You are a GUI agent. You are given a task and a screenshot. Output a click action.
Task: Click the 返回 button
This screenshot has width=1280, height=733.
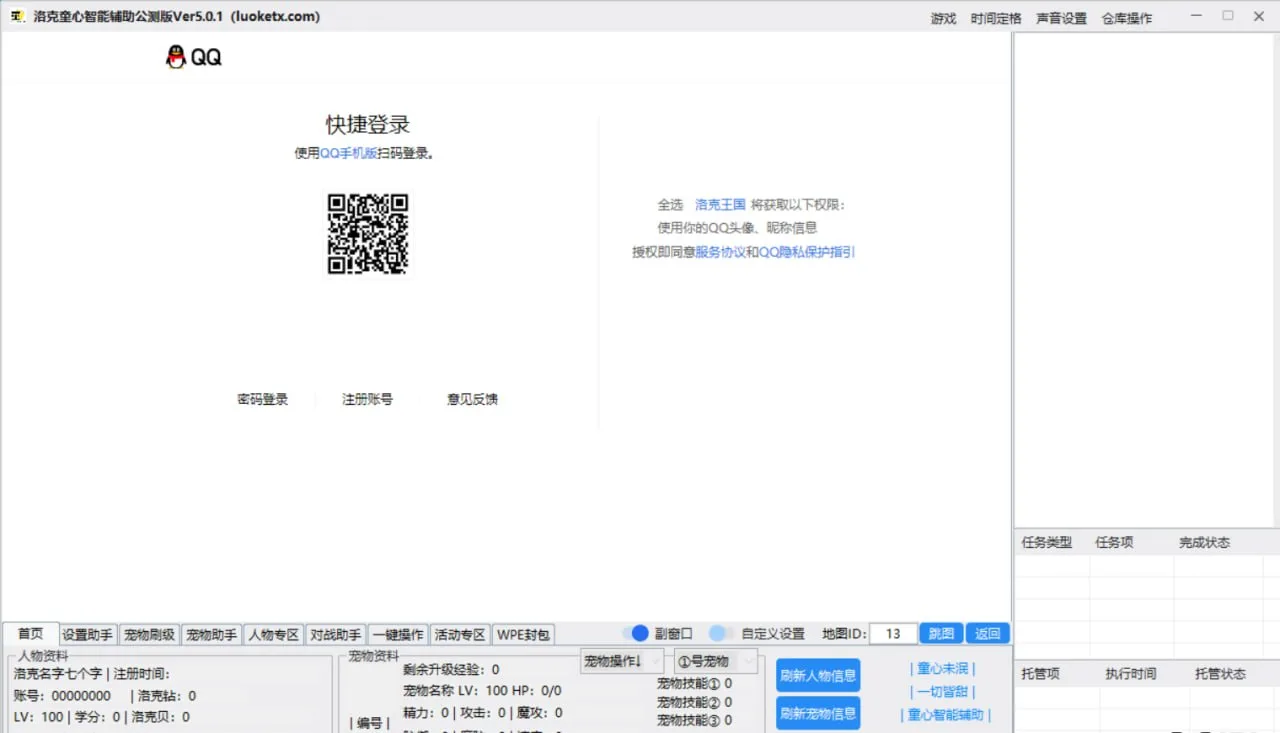pos(988,633)
